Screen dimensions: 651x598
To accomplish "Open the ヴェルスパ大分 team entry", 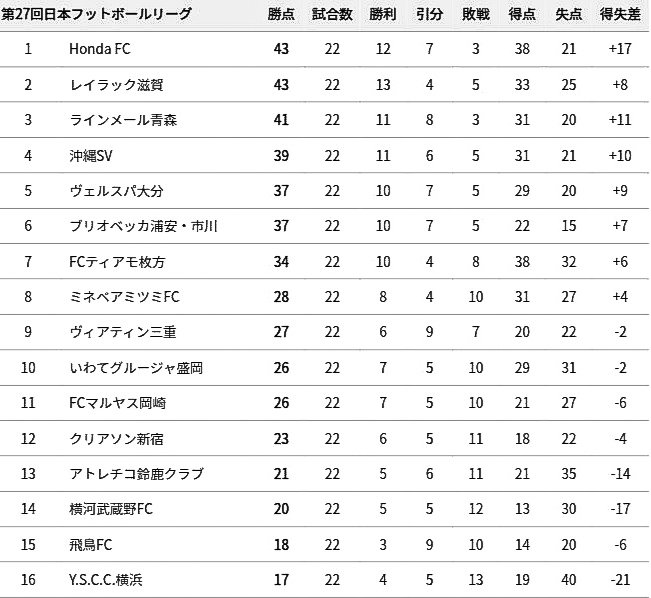I will point(117,191).
